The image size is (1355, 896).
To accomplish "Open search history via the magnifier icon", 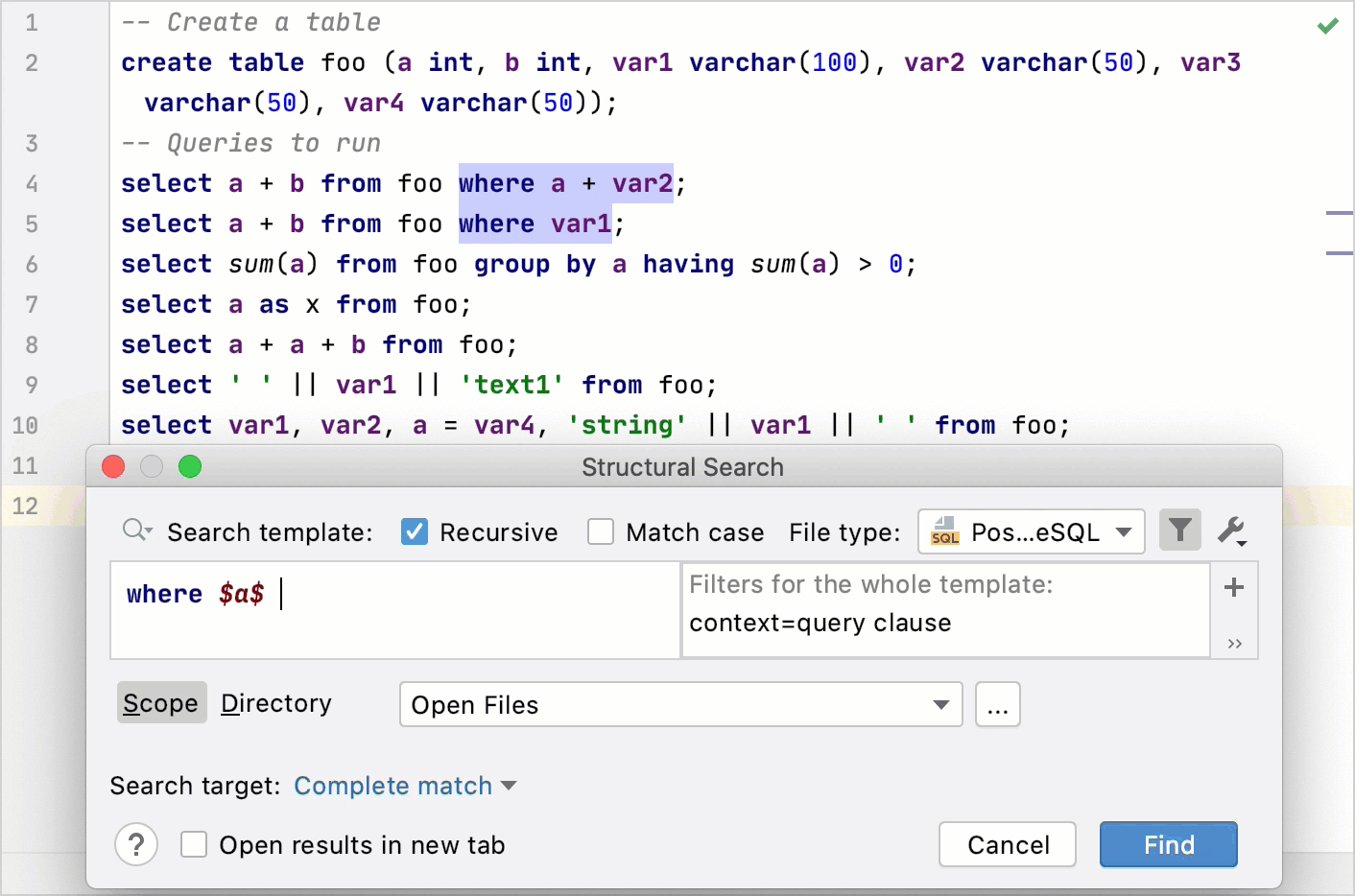I will [135, 531].
